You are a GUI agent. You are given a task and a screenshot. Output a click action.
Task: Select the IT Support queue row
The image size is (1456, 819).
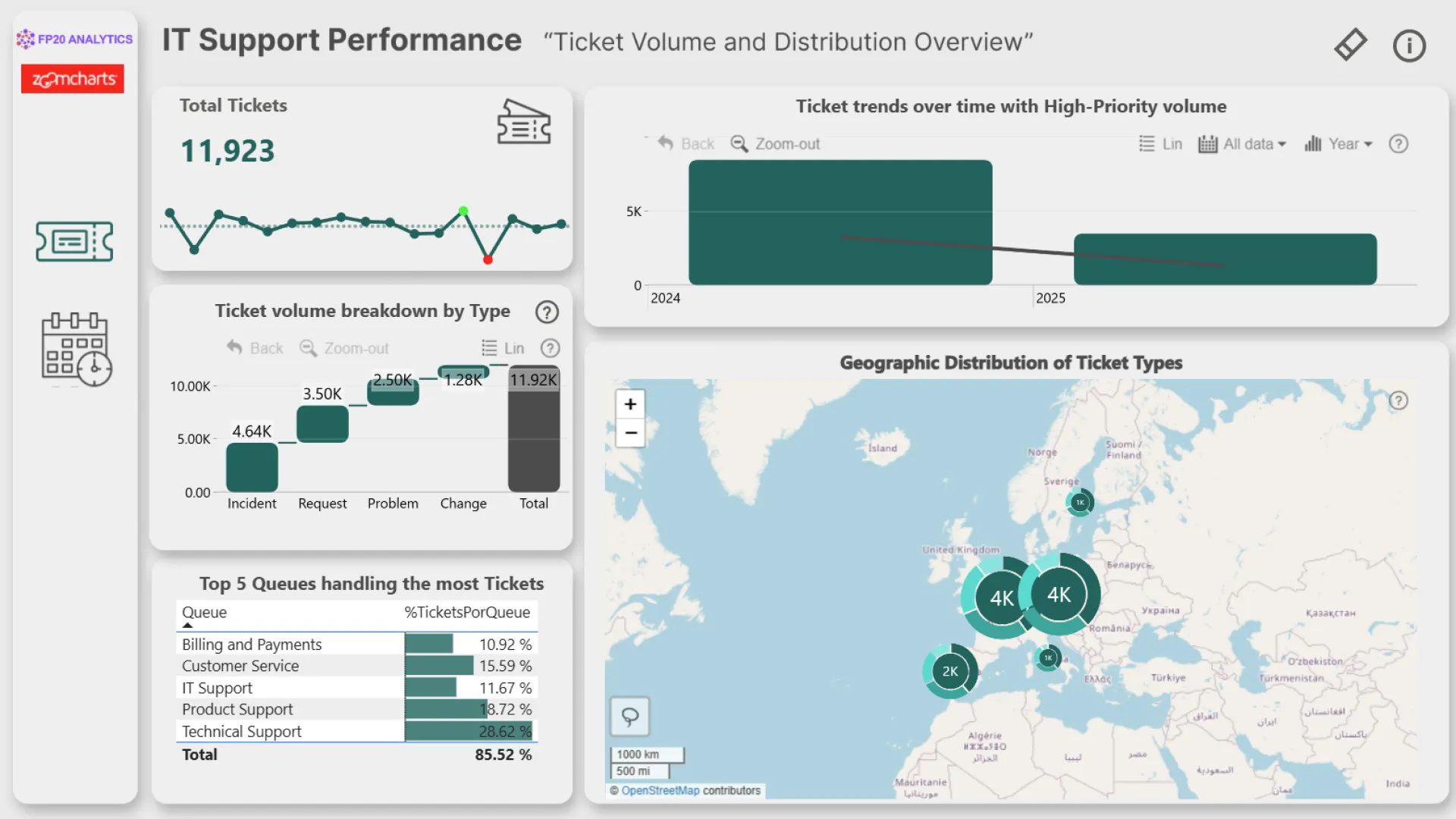pyautogui.click(x=356, y=688)
